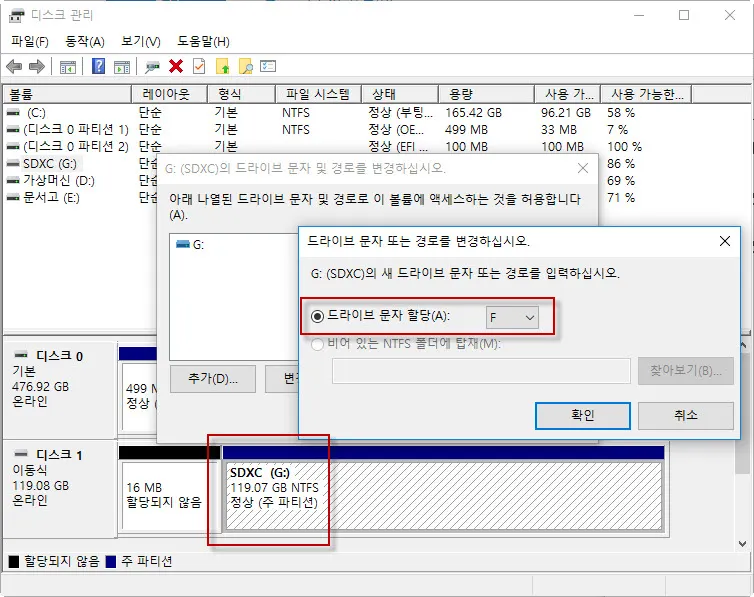
Task: Select 드라이브 문자 할당 radio button
Action: [317, 316]
